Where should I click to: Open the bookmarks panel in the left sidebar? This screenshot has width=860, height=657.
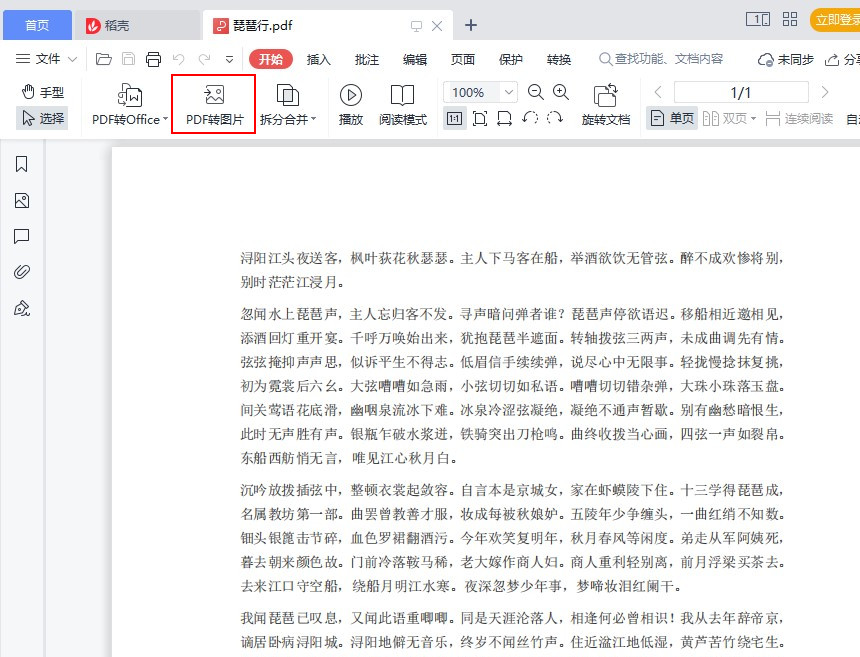point(22,163)
